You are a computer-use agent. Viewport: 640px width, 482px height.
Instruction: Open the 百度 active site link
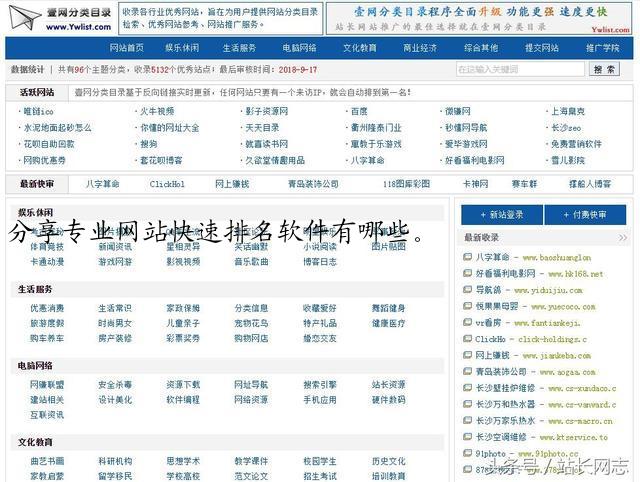[x=359, y=111]
